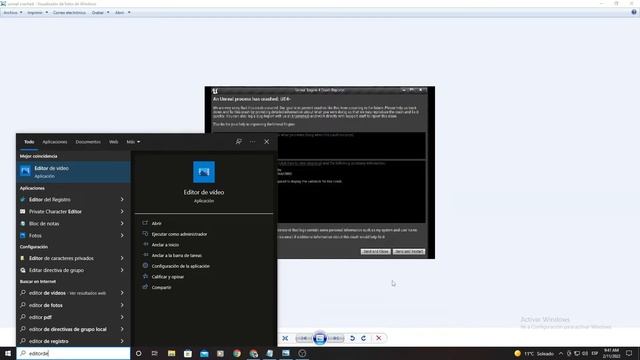Click the ESP language indicator

[x=595, y=353]
